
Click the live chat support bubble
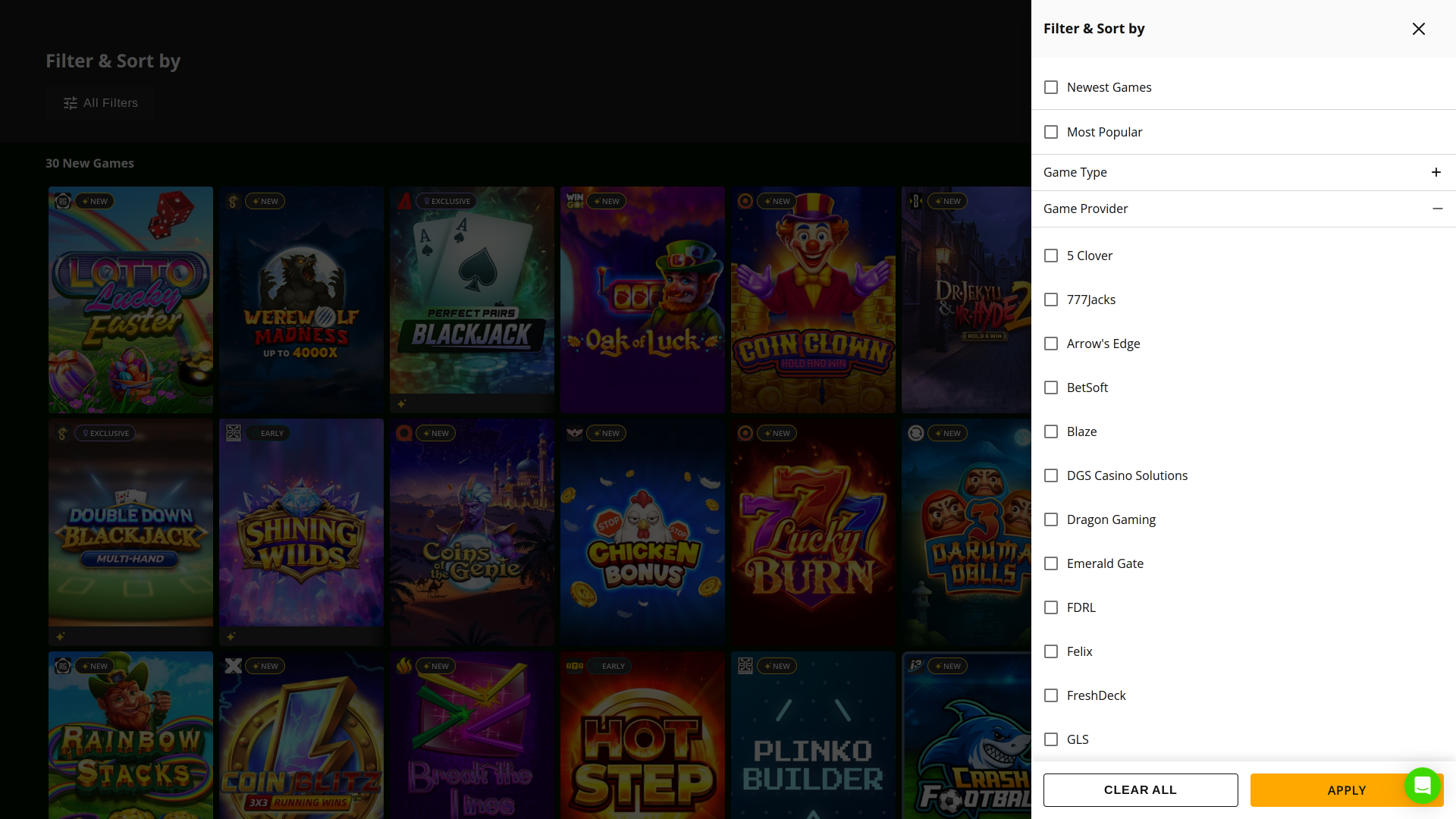coord(1423,786)
